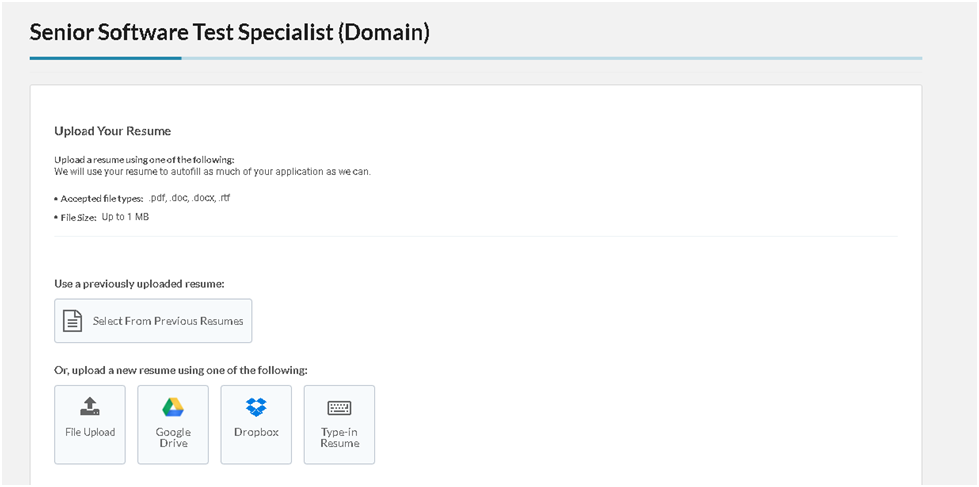Click the Google Drive triangle logo
This screenshot has width=979, height=487.
173,407
